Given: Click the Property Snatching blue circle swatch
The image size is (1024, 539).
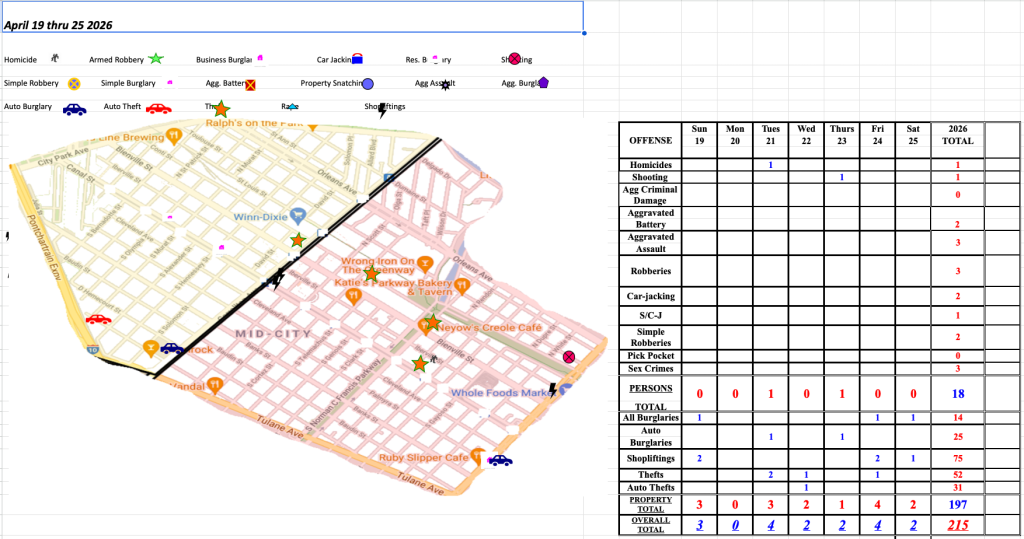Looking at the screenshot, I should [x=368, y=84].
